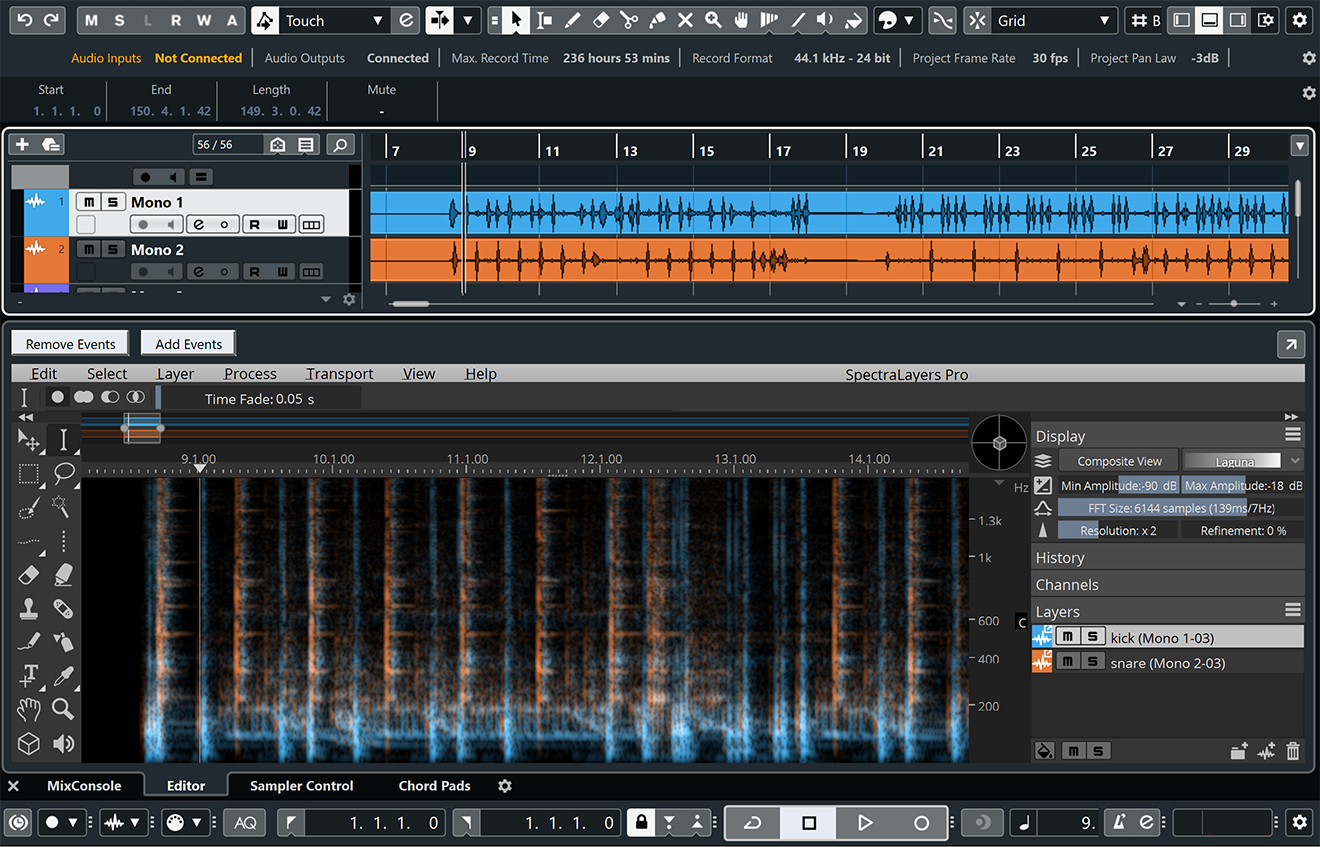Mute the snare (Mono 2-03) layer
This screenshot has height=847, width=1320.
click(1067, 662)
